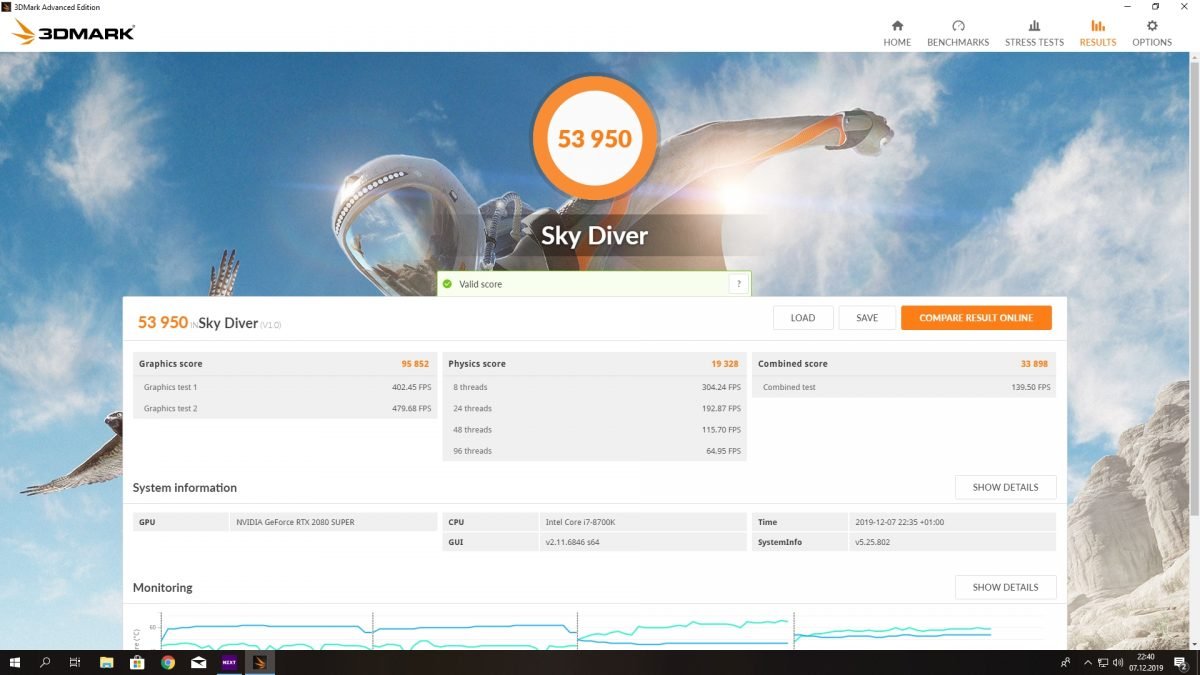Select the Results tab
This screenshot has width=1200, height=675.
pos(1097,33)
